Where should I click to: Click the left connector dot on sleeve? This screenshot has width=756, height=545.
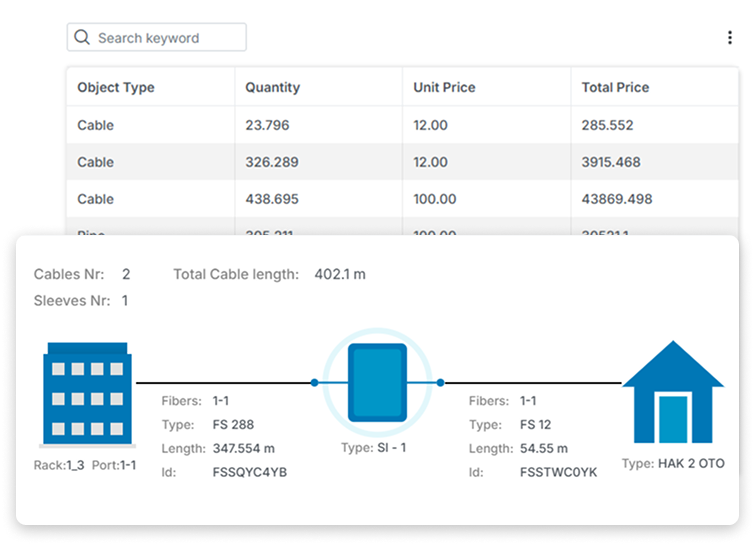point(314,382)
